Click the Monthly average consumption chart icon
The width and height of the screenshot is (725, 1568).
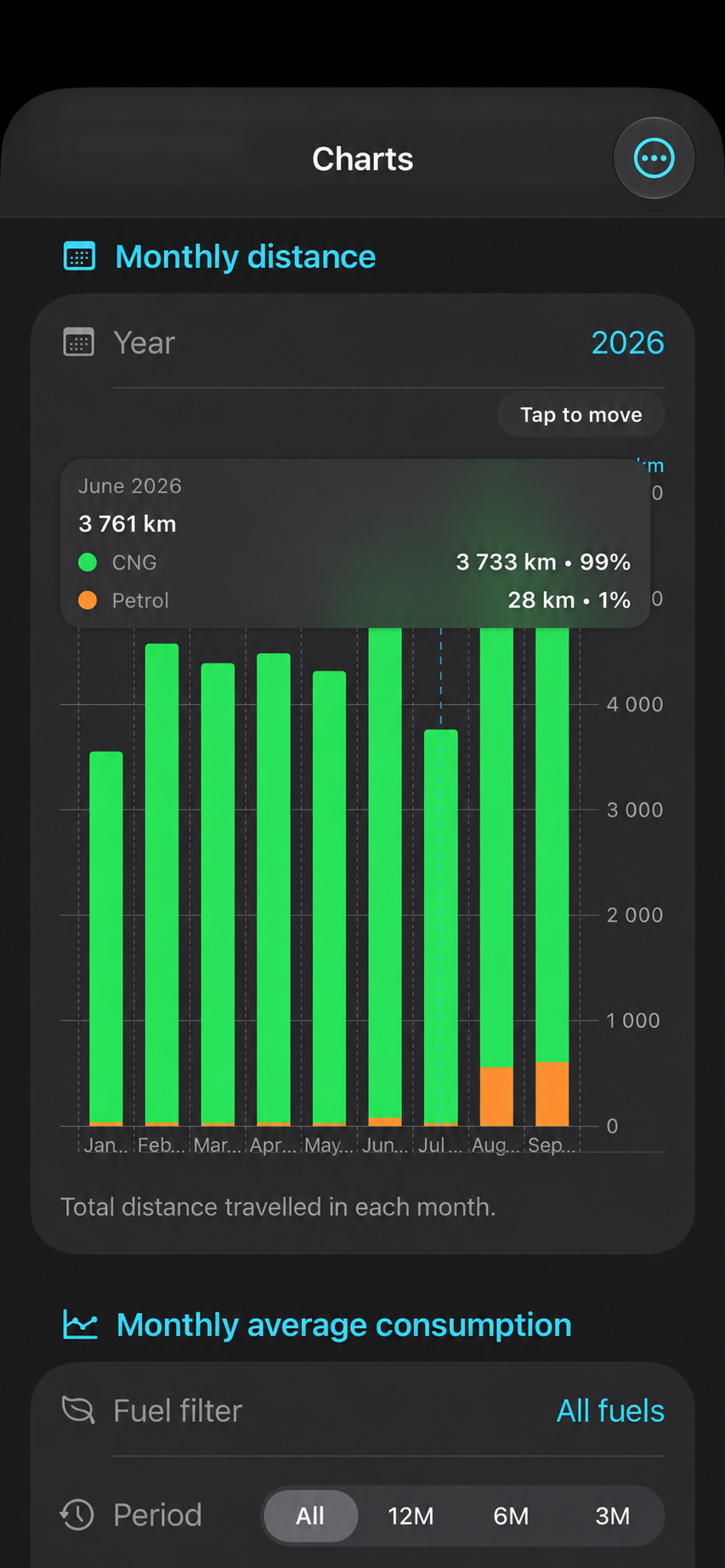click(x=81, y=1325)
